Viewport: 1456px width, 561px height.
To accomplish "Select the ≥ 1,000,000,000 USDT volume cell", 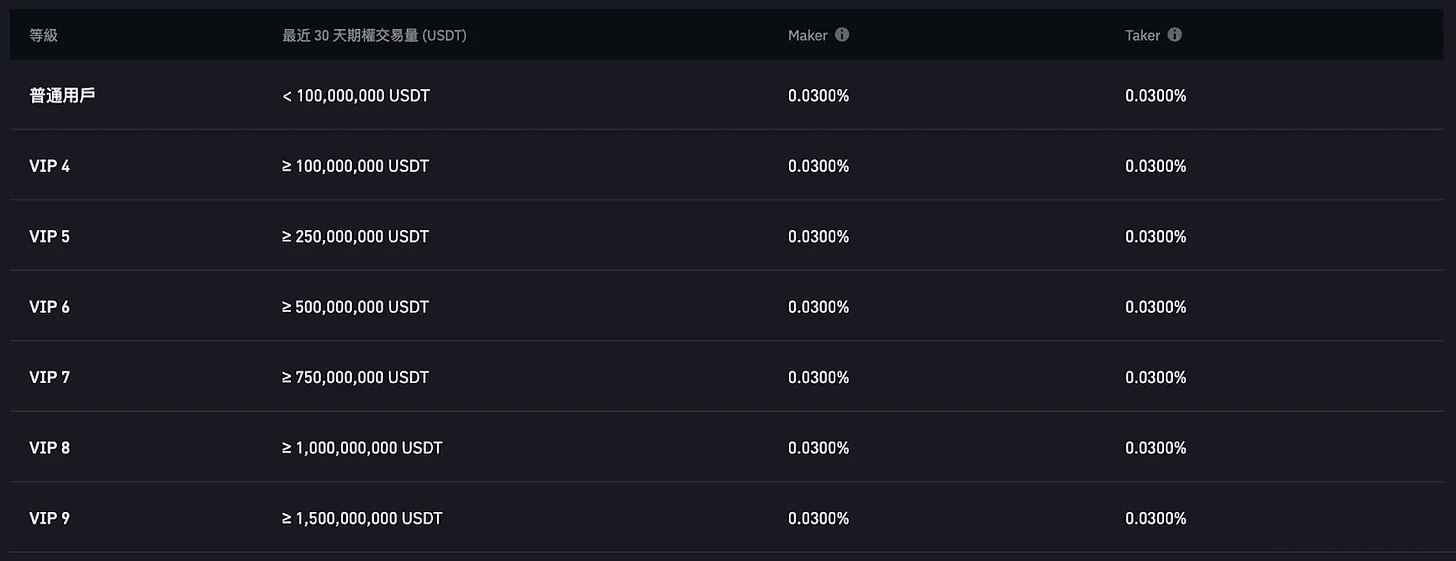I will (x=362, y=448).
